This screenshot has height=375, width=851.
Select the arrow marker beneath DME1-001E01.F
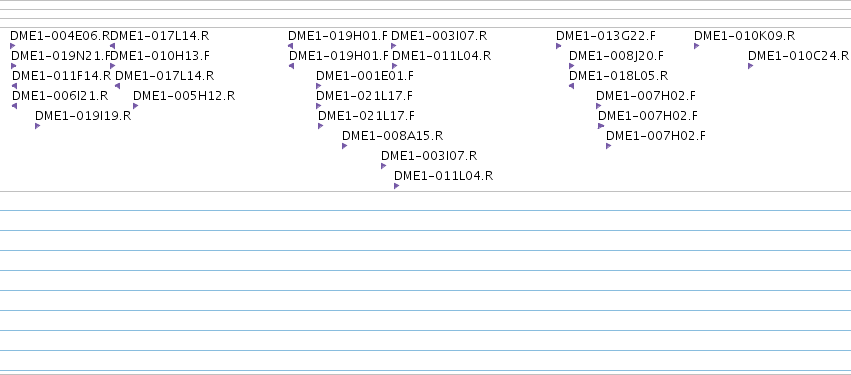coord(319,86)
